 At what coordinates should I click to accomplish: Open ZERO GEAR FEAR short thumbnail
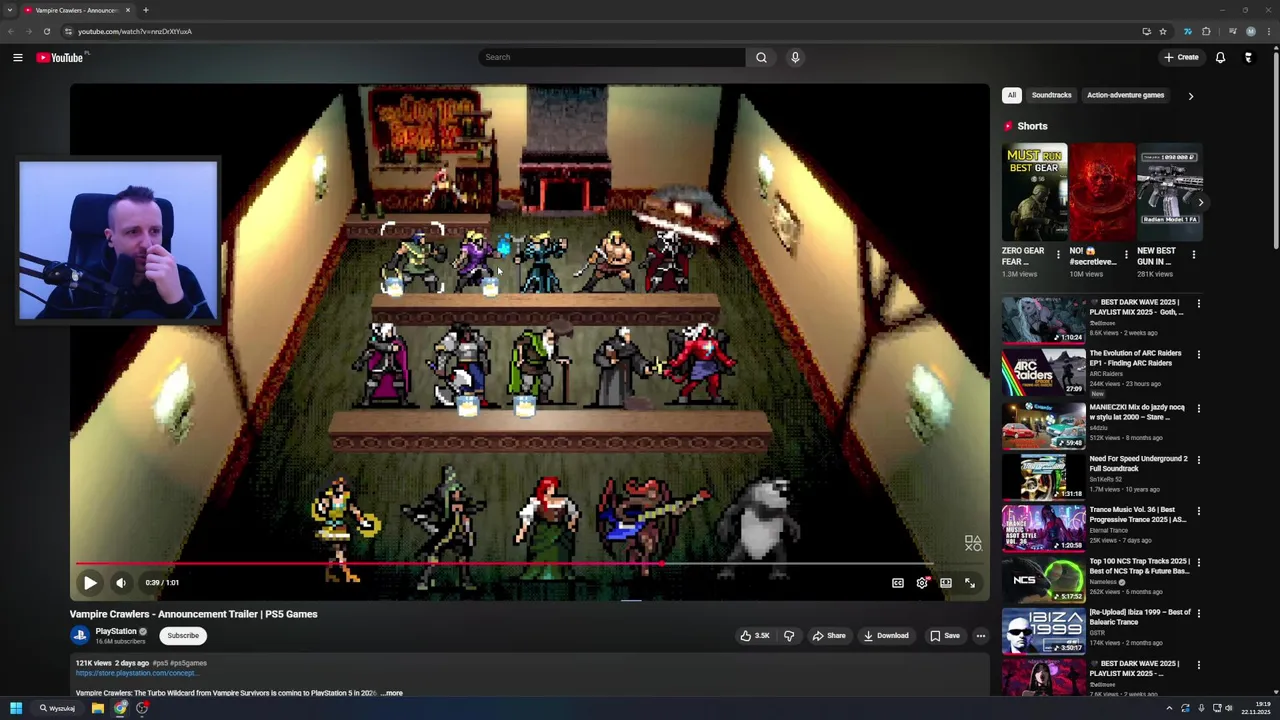(x=1034, y=192)
